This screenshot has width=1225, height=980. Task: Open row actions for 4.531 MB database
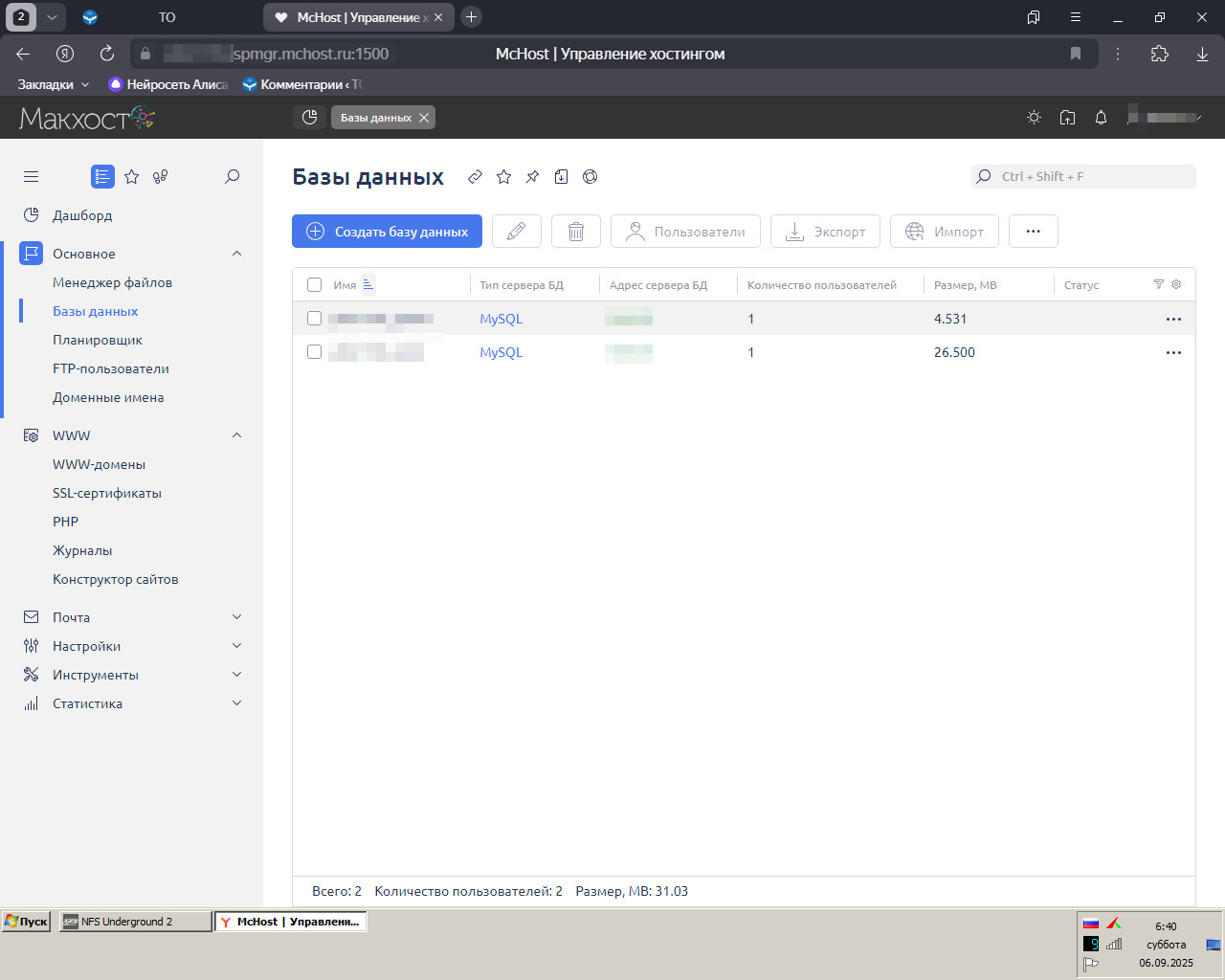(x=1173, y=319)
